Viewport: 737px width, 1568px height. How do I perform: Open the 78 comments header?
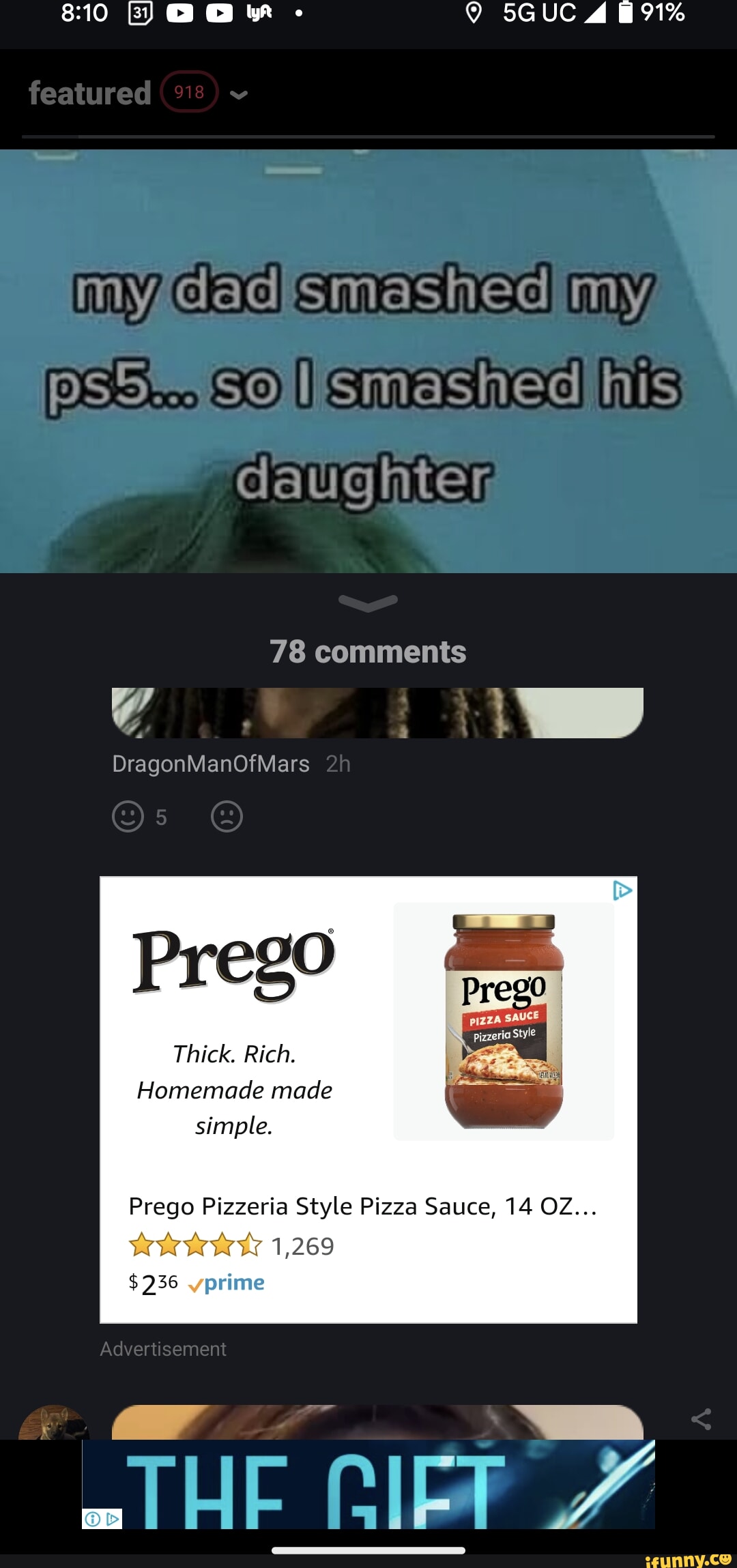[368, 652]
